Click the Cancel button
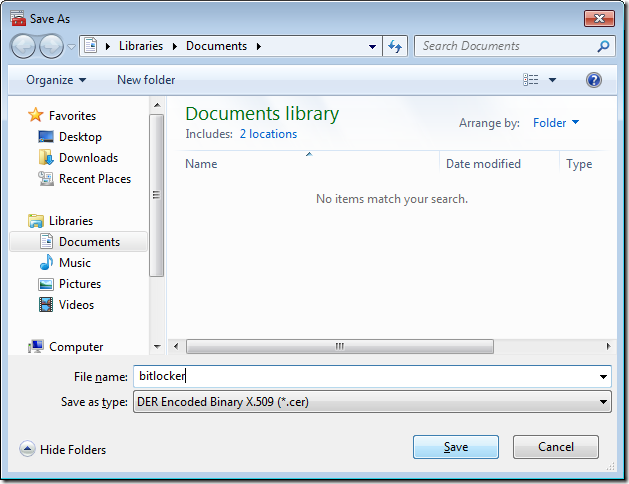Viewport: 629px width, 484px height. 555,447
